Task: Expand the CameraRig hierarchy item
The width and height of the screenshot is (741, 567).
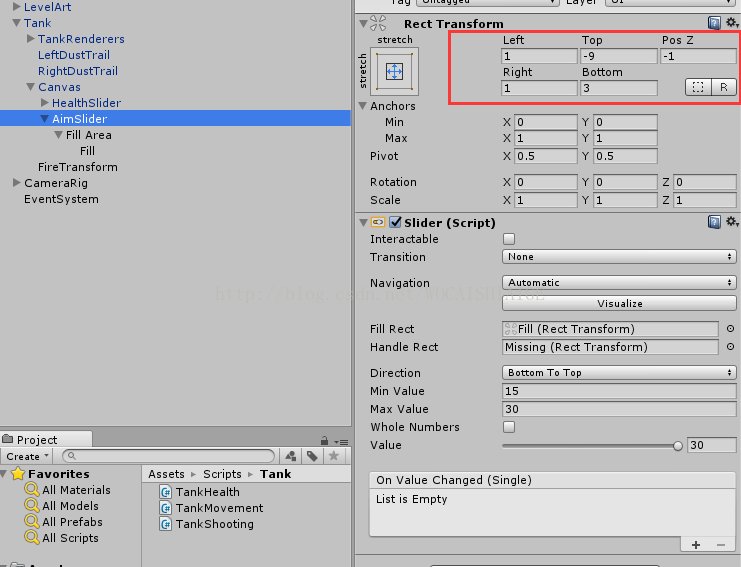Action: coord(17,182)
